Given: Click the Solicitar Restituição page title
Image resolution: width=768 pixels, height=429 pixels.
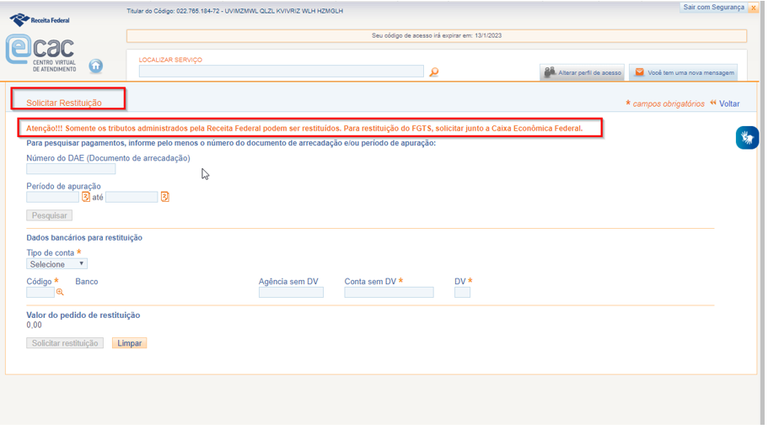Looking at the screenshot, I should tap(64, 103).
